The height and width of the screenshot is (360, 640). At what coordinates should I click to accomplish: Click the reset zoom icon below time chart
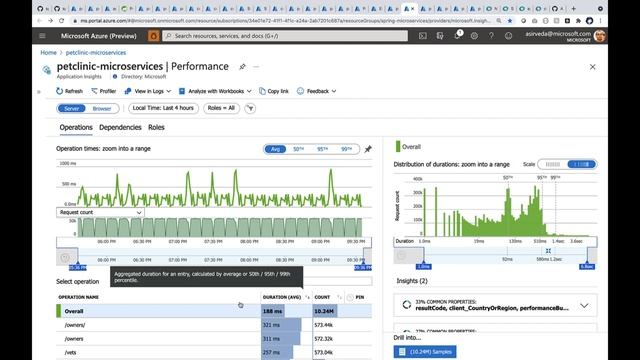point(65,258)
